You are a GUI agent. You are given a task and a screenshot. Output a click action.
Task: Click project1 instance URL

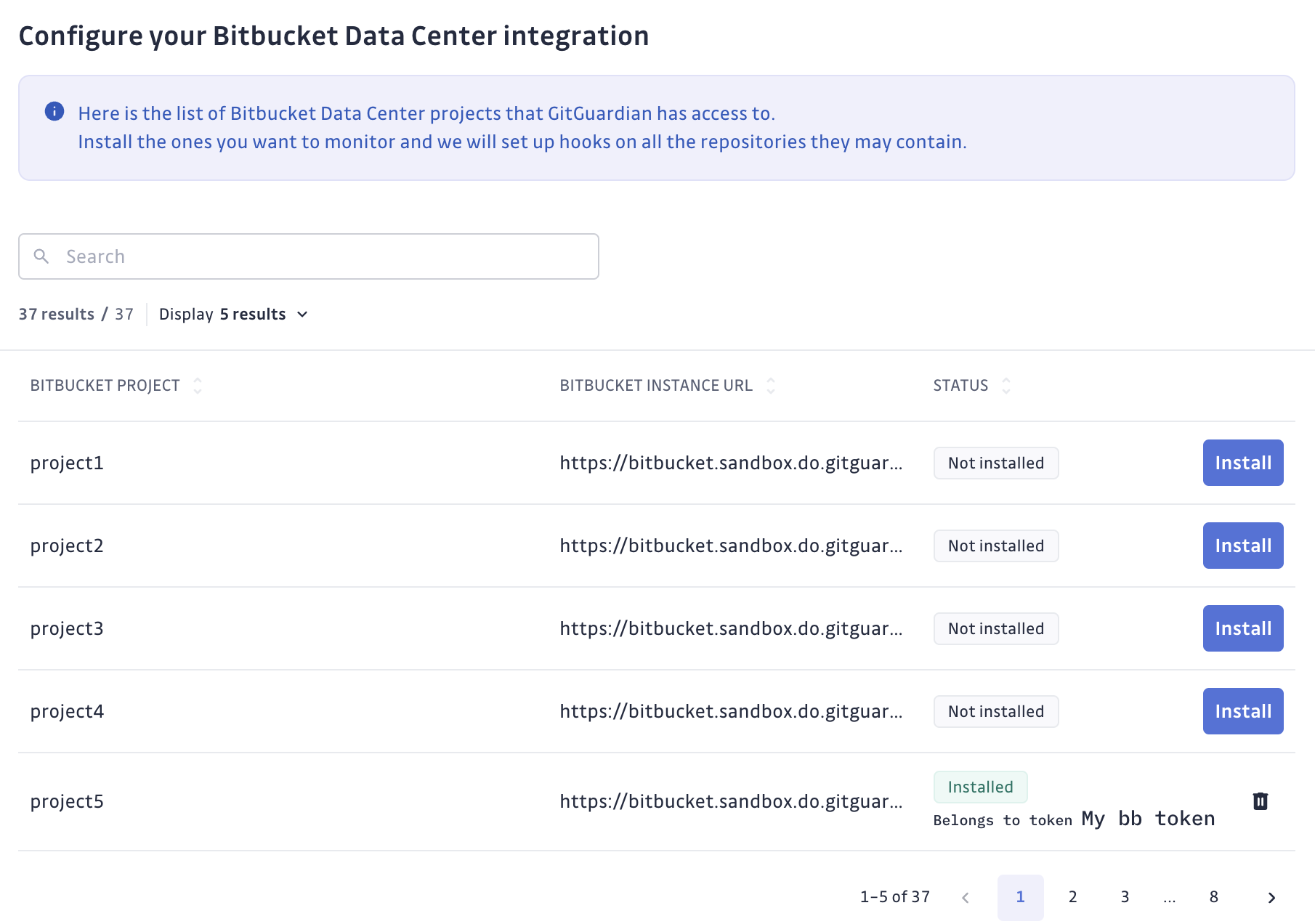[x=732, y=463]
